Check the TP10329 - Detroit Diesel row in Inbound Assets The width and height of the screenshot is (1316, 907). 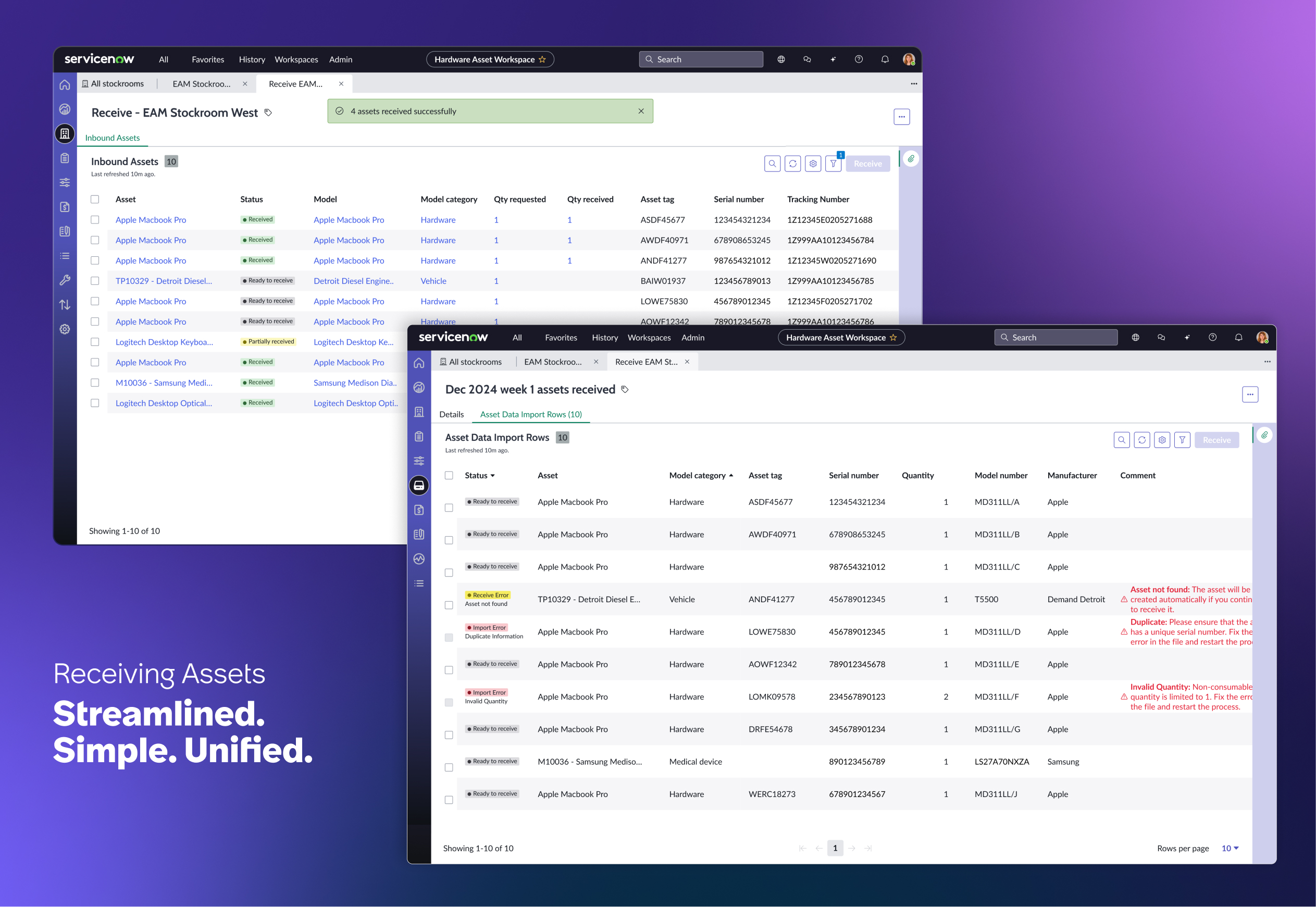tap(95, 281)
